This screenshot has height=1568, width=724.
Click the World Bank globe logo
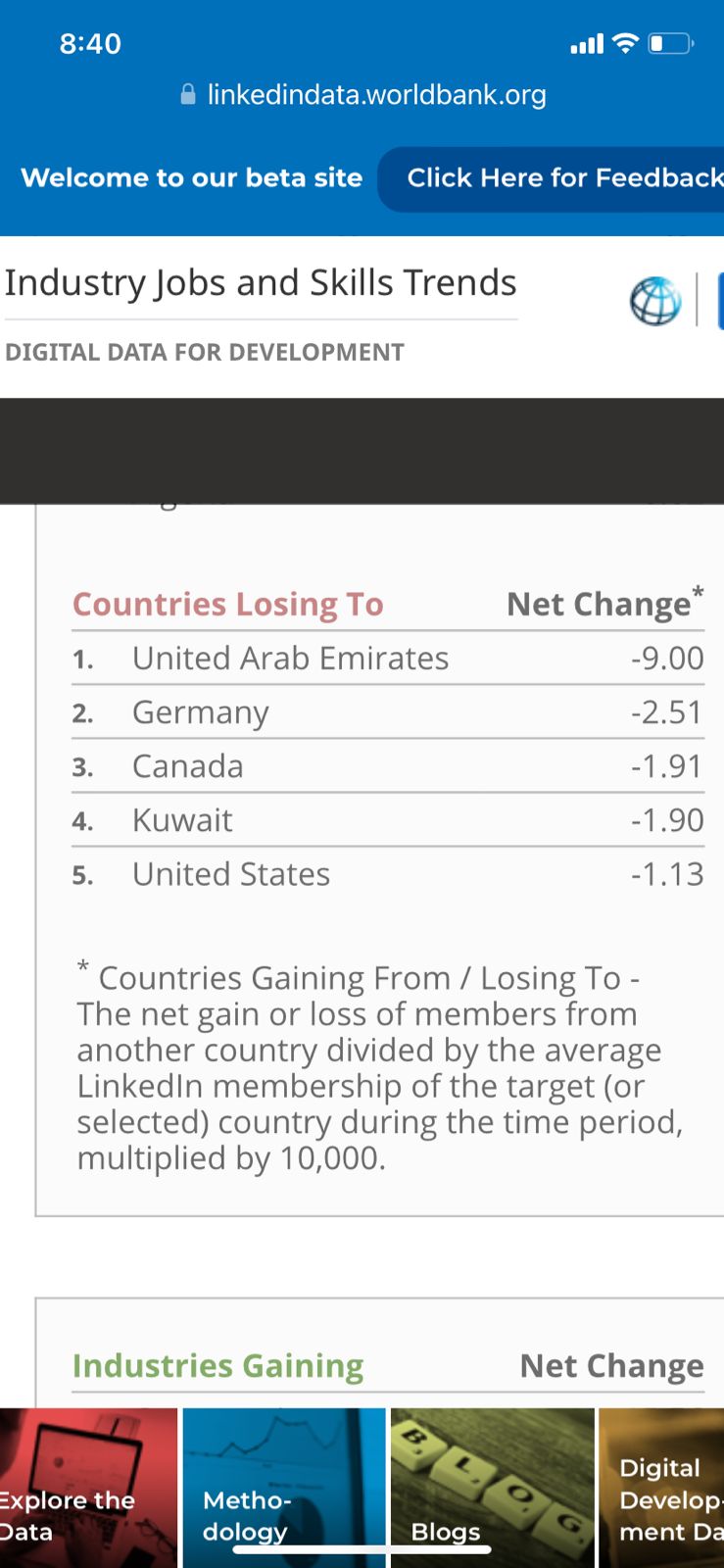(x=655, y=300)
